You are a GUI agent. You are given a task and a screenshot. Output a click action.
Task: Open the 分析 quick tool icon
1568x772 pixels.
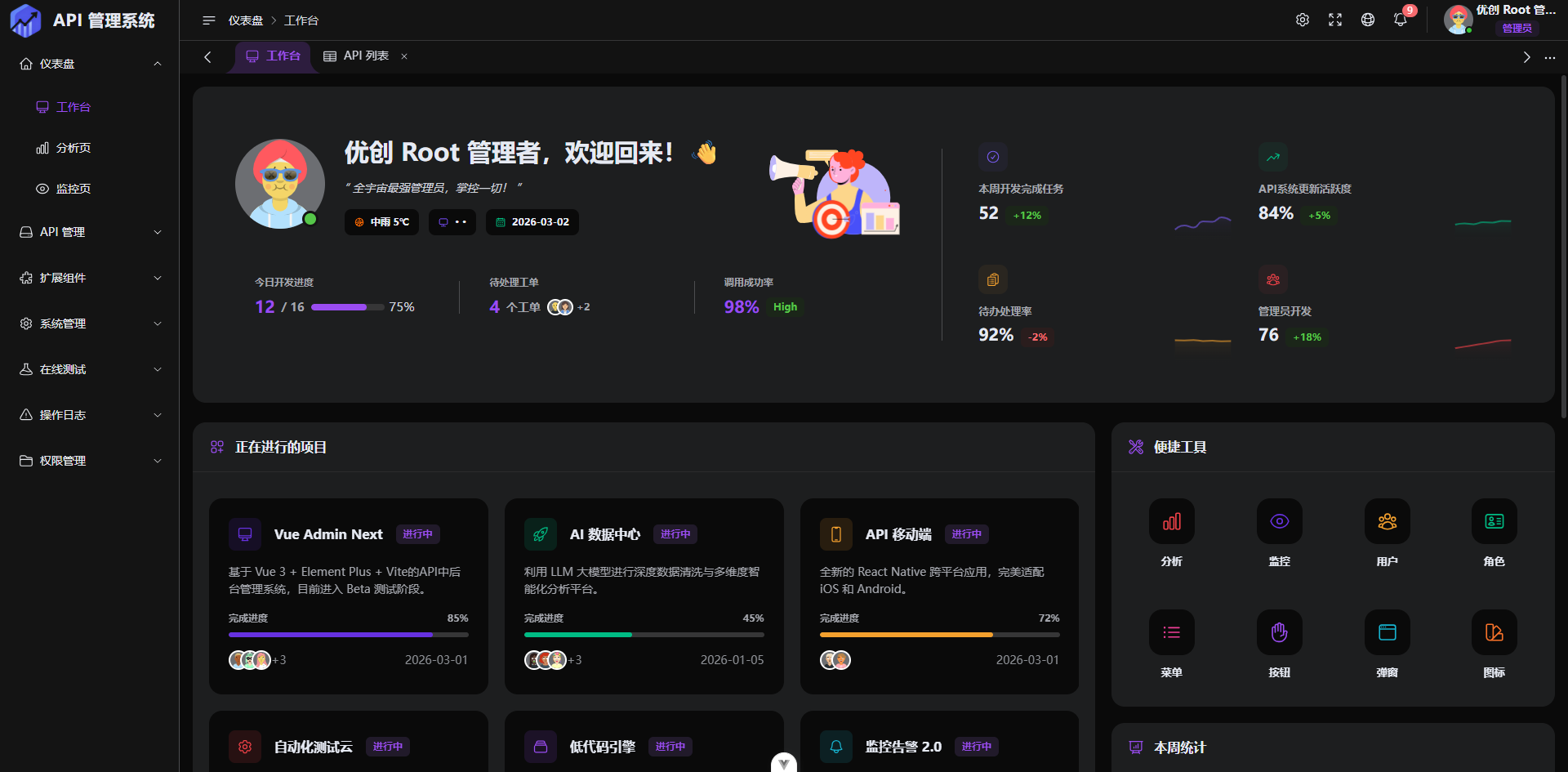(x=1171, y=521)
